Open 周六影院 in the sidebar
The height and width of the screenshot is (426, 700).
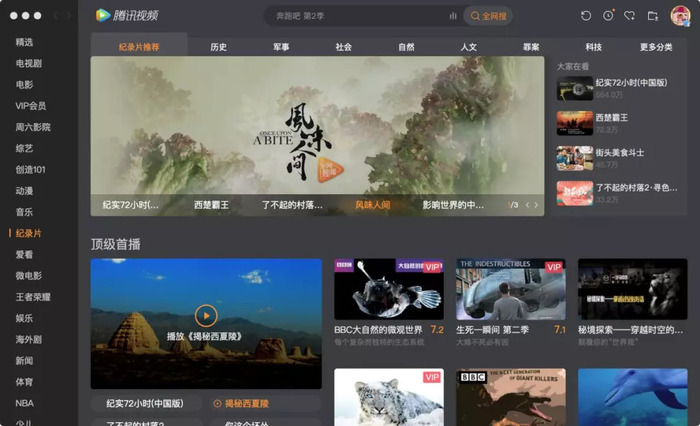click(33, 127)
